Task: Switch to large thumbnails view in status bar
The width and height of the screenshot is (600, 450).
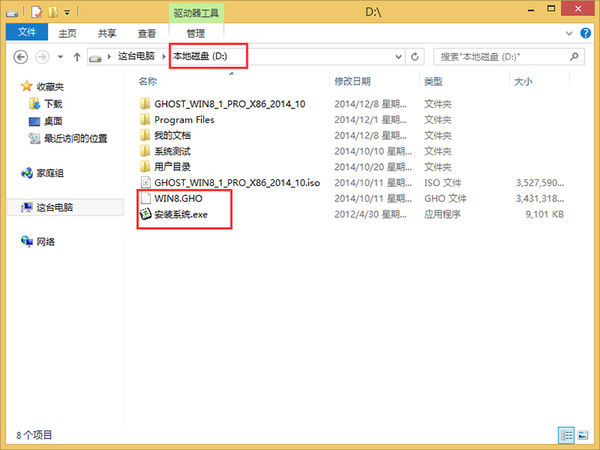Action: click(x=584, y=435)
